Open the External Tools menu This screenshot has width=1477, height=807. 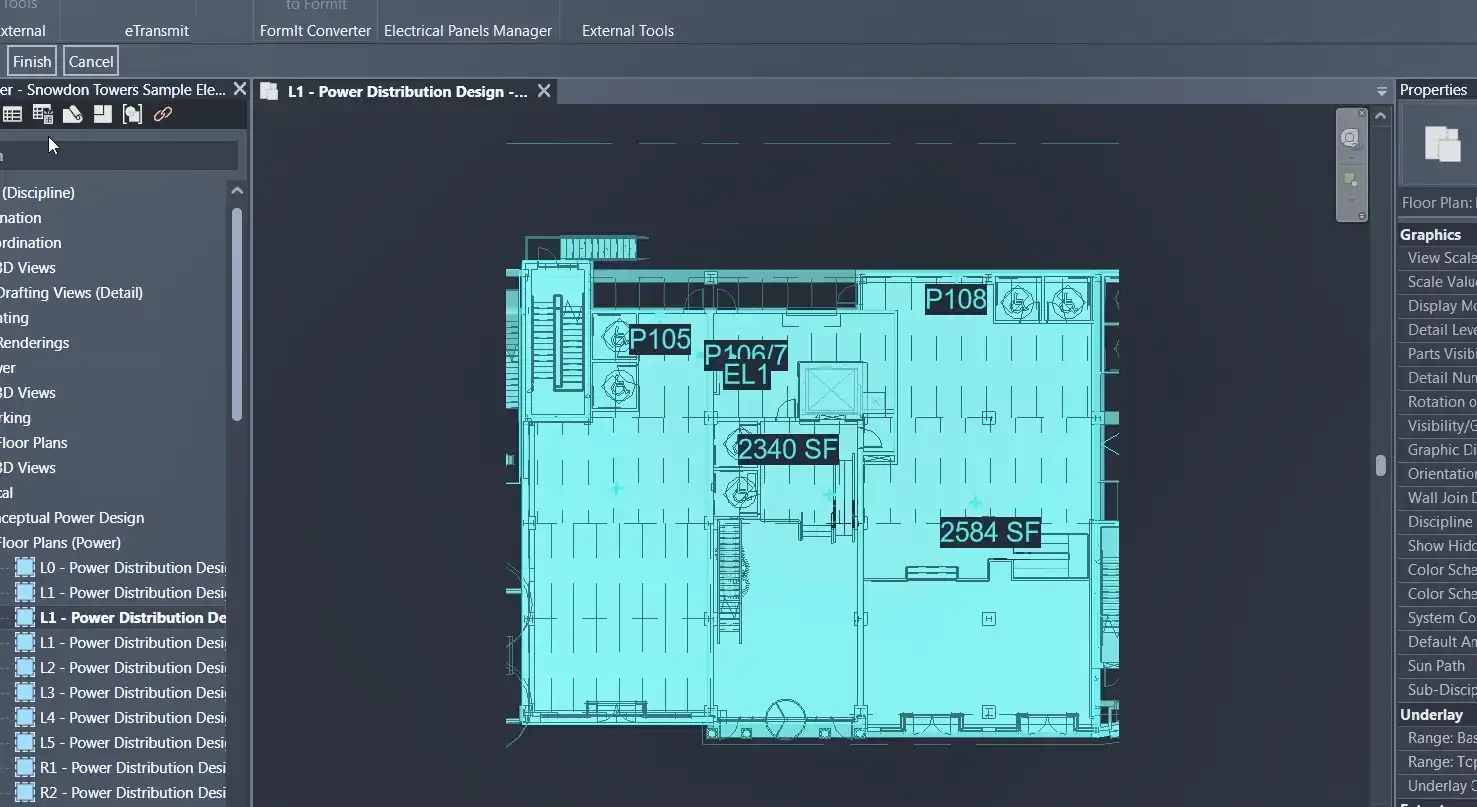(626, 30)
